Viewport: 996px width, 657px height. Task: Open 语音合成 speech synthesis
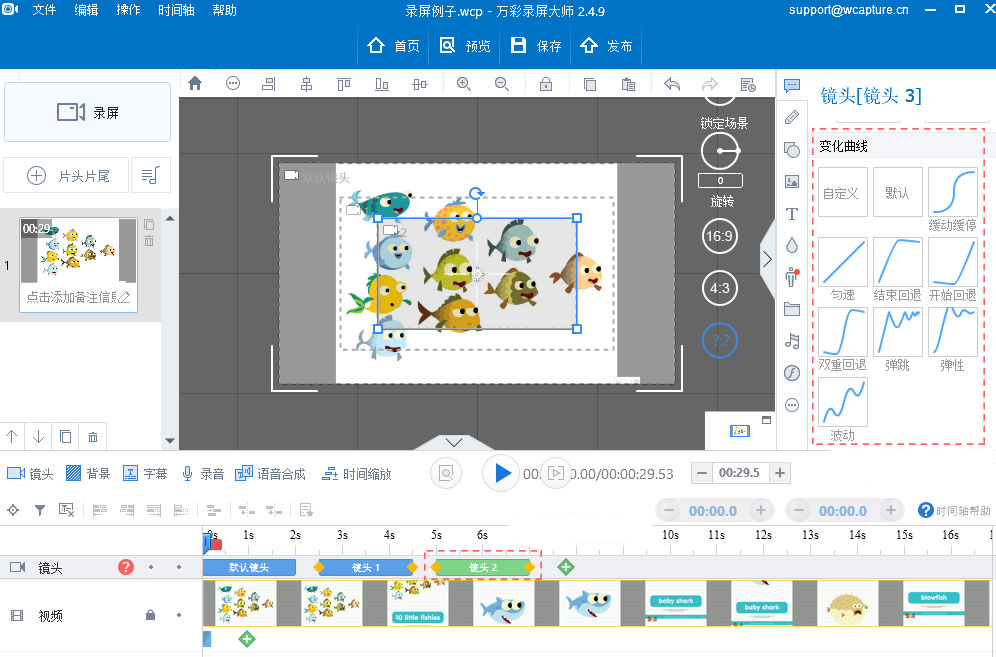coord(270,474)
